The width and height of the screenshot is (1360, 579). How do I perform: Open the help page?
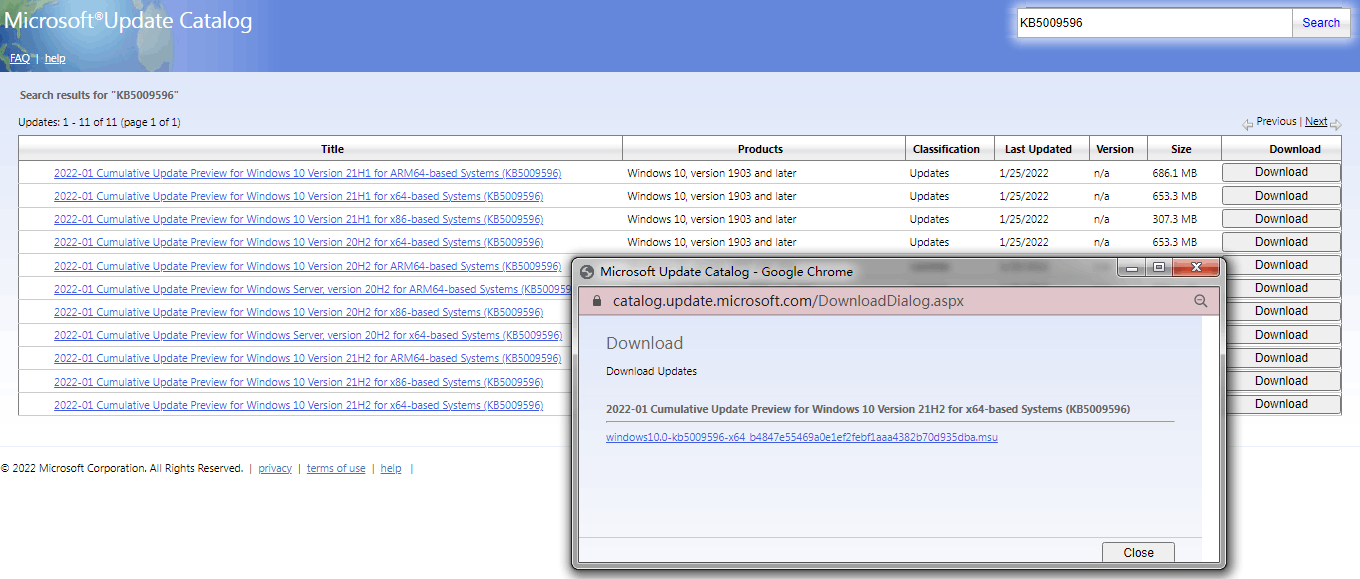coord(54,58)
